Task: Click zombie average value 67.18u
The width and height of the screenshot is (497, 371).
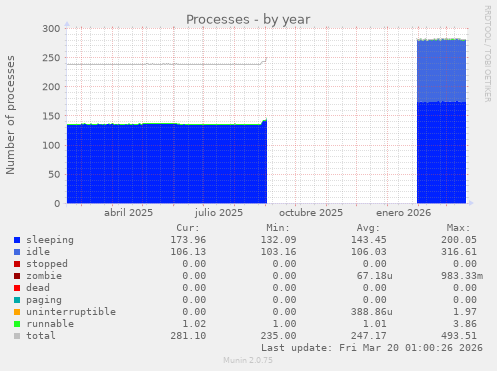Action: point(375,276)
